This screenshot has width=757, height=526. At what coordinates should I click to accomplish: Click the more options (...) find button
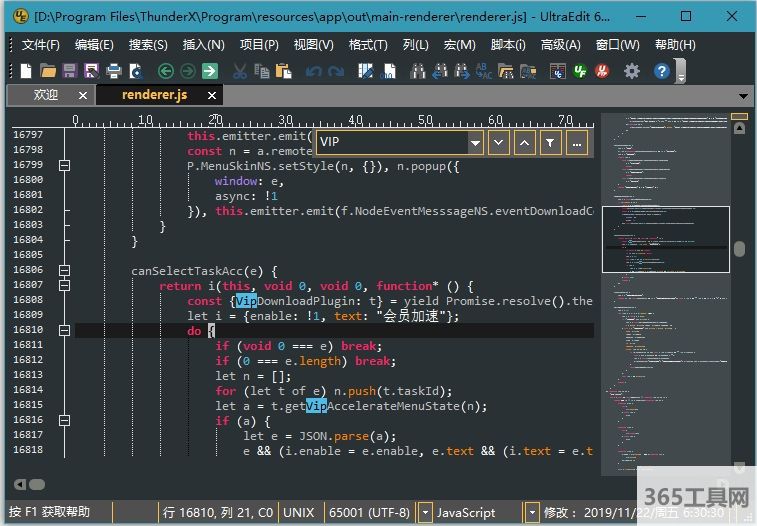tap(576, 143)
